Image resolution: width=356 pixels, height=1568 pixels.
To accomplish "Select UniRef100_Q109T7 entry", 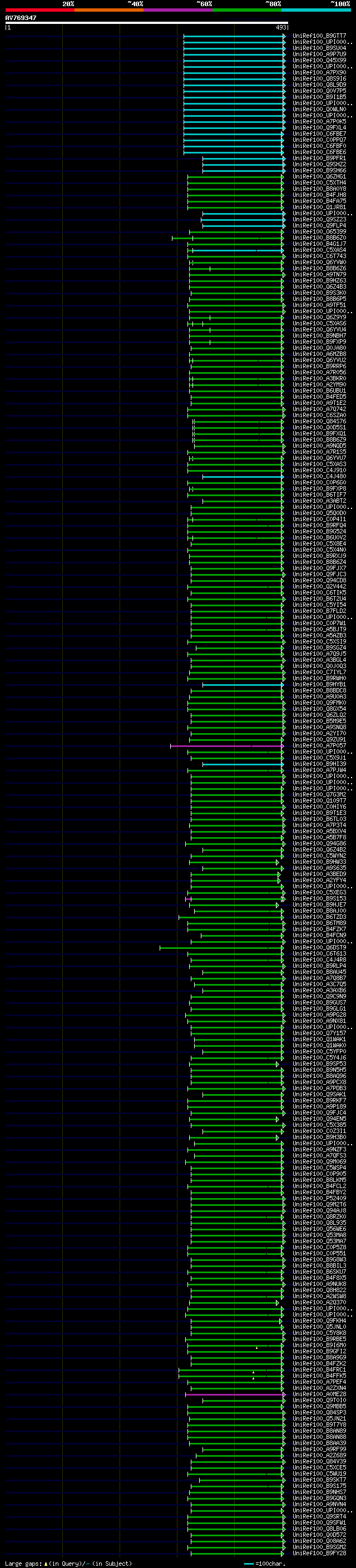I will pyautogui.click(x=319, y=800).
